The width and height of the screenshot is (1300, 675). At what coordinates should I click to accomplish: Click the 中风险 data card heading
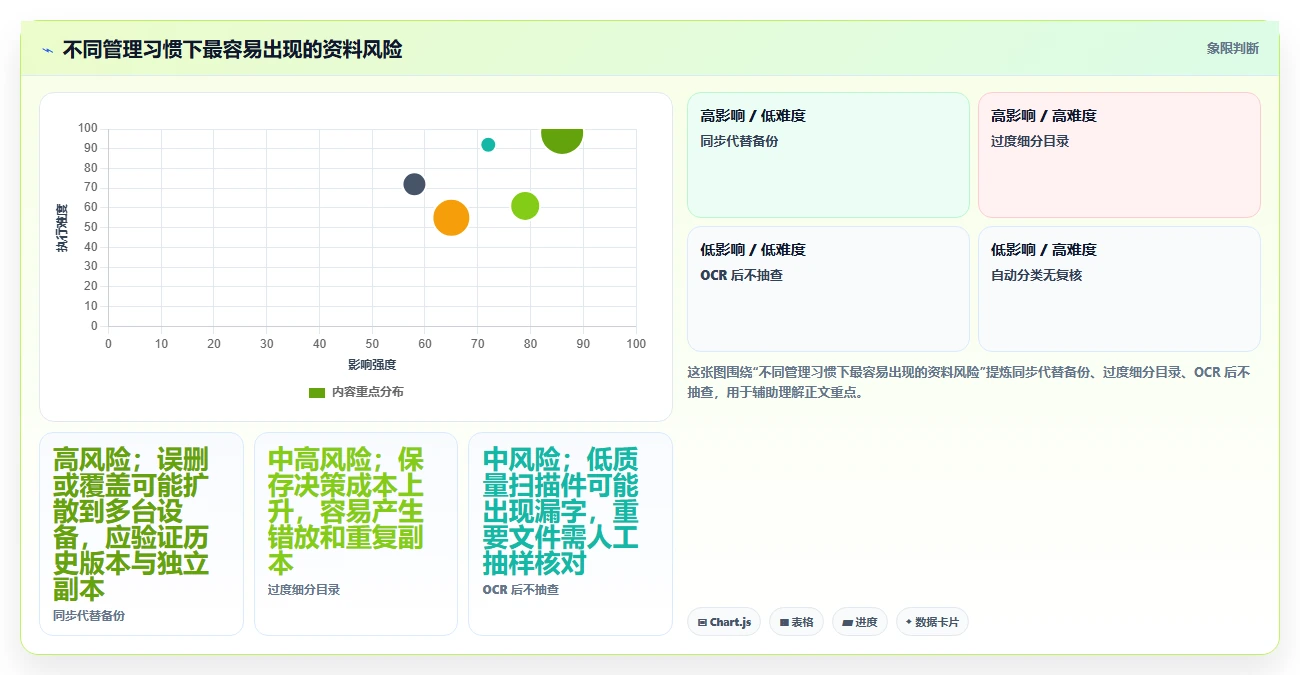(561, 511)
